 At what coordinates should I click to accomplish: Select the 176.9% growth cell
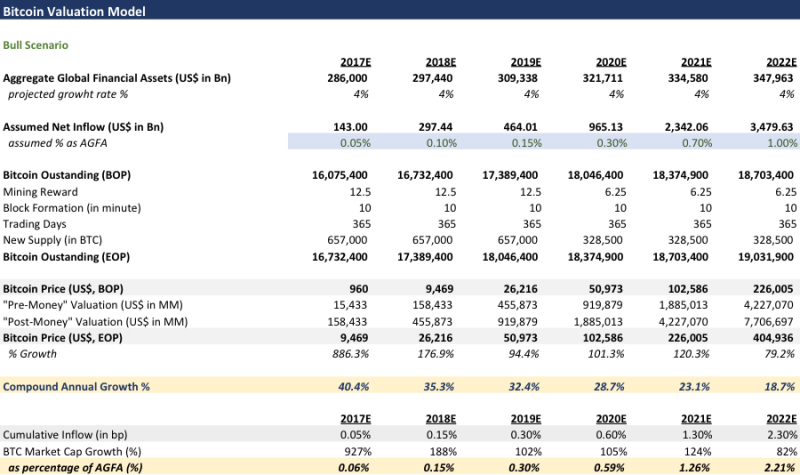coord(436,354)
